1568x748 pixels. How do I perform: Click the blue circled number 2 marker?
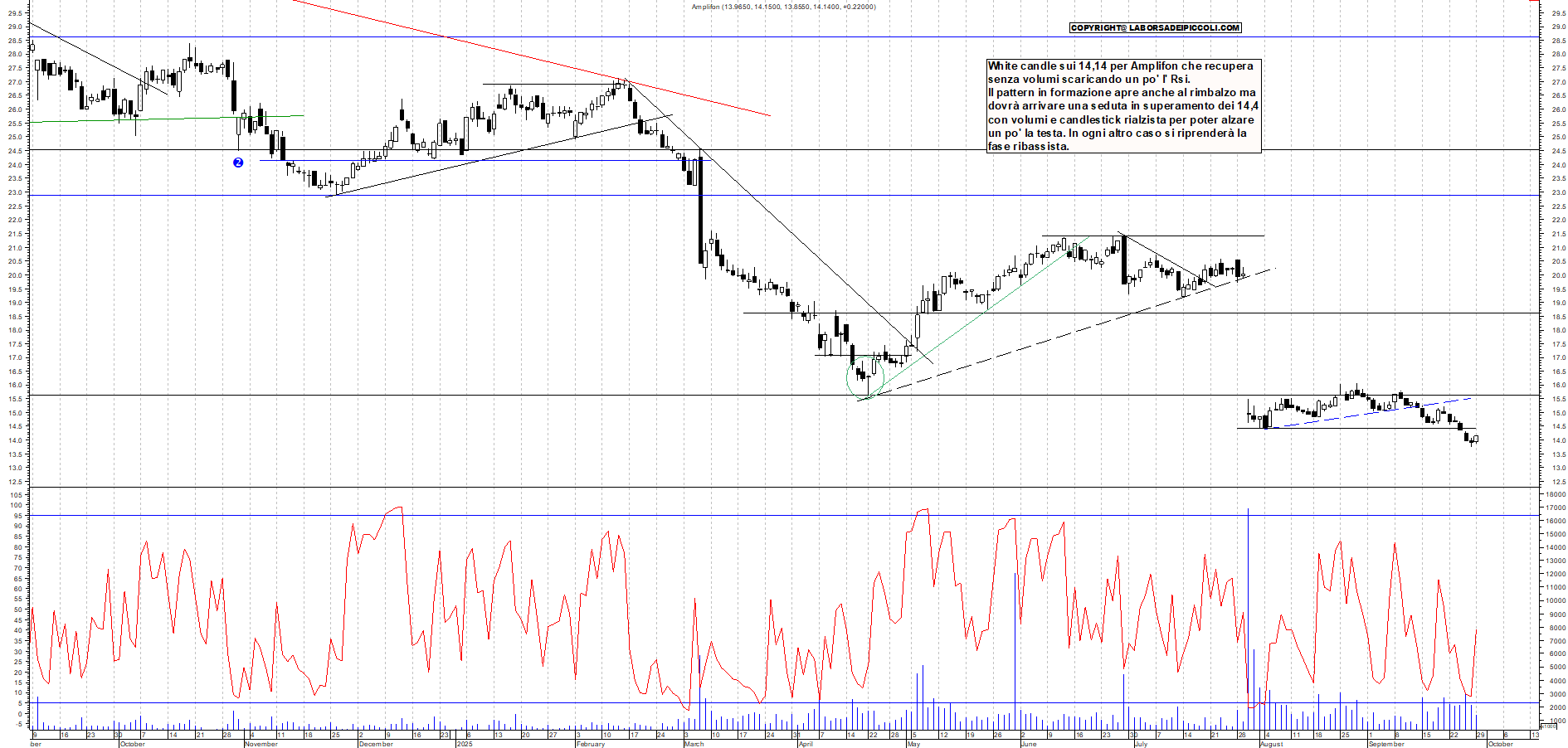pyautogui.click(x=238, y=163)
